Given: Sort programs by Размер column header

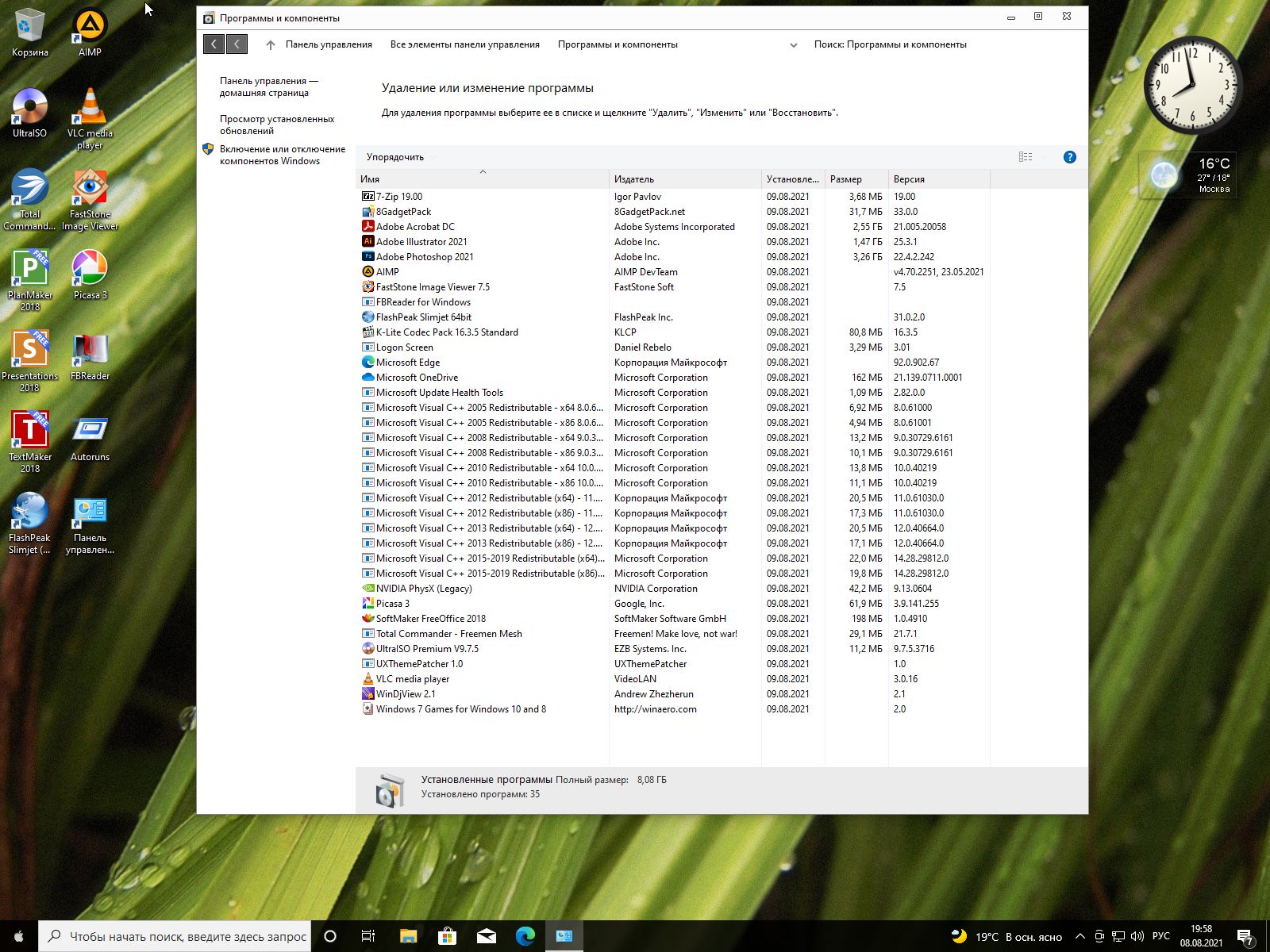Looking at the screenshot, I should pos(846,179).
